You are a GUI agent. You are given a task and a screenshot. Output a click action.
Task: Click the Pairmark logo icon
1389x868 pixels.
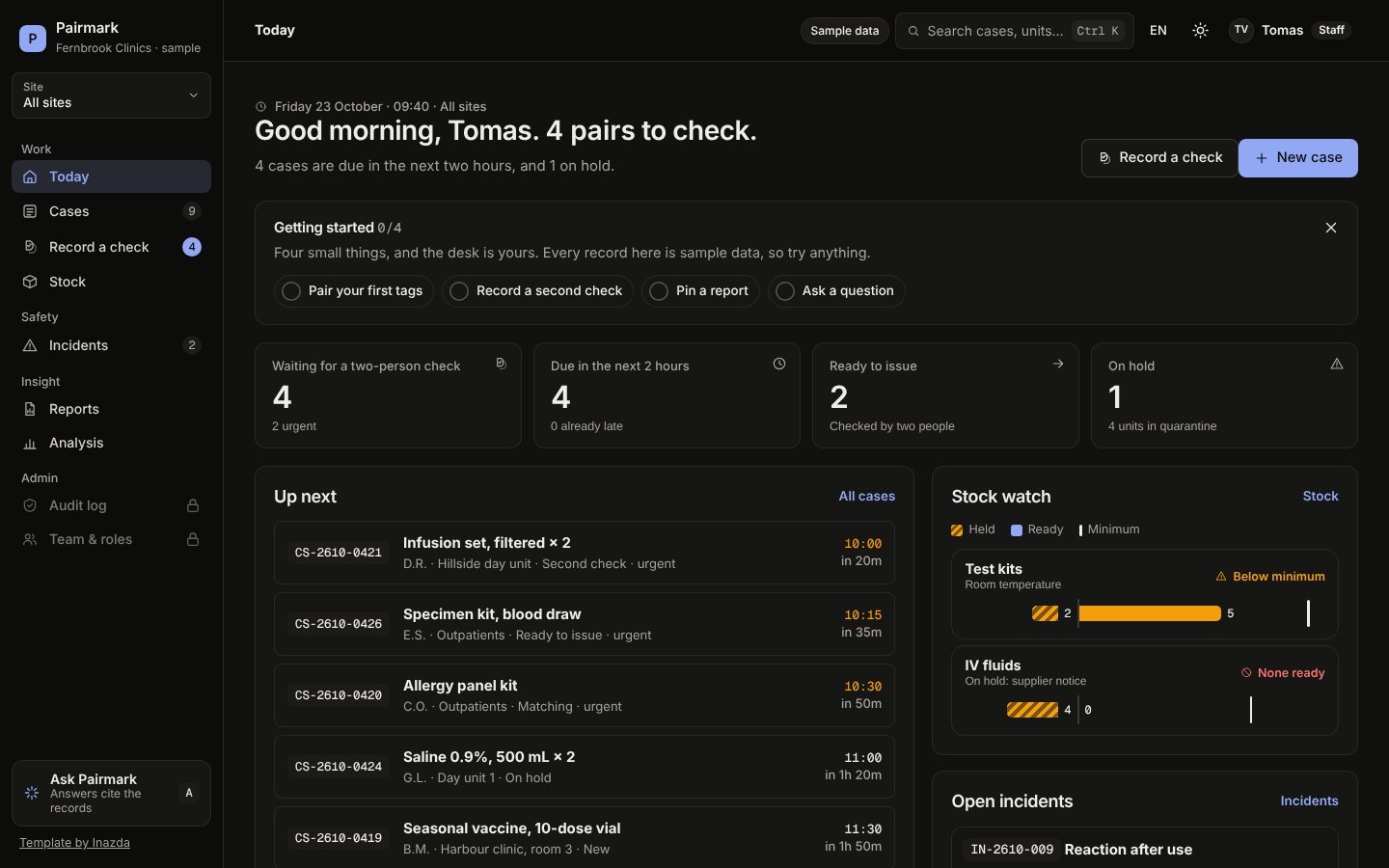[x=33, y=39]
